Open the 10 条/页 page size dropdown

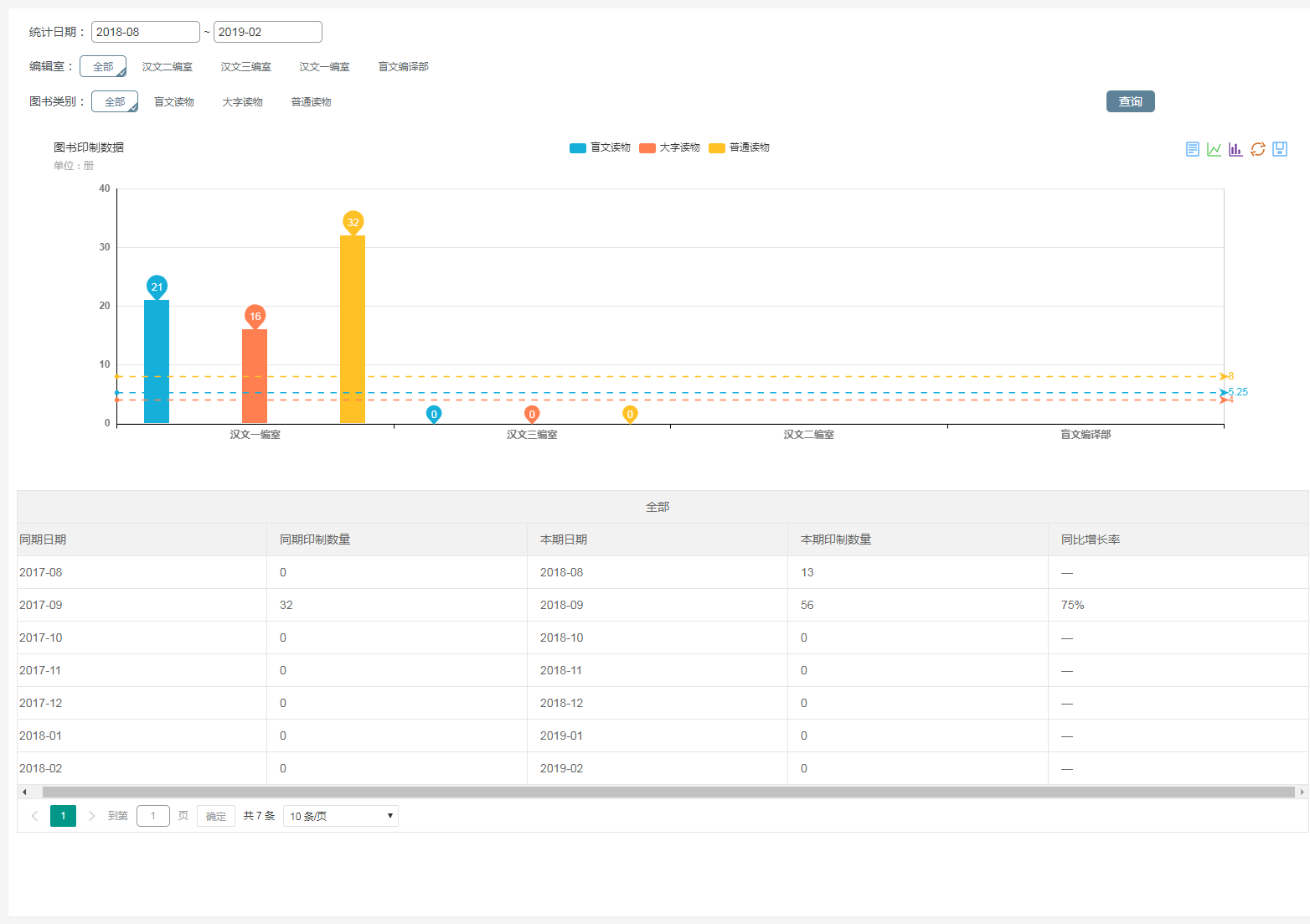point(341,816)
